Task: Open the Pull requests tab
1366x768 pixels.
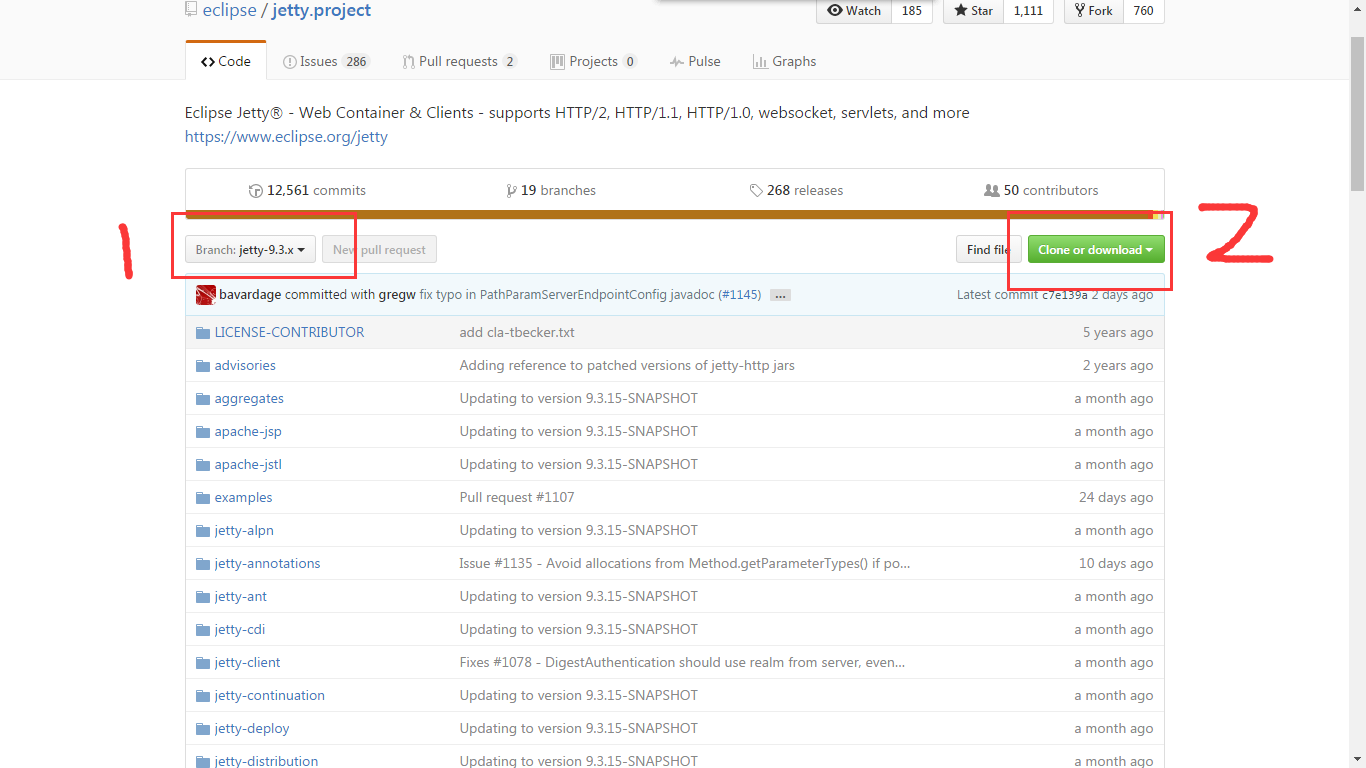Action: (459, 61)
